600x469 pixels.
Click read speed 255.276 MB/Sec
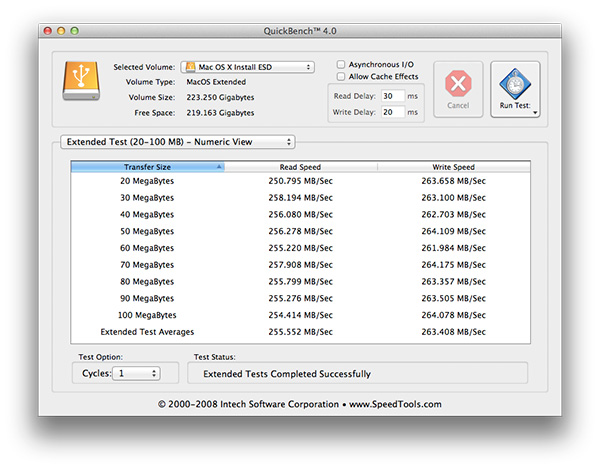click(x=300, y=298)
